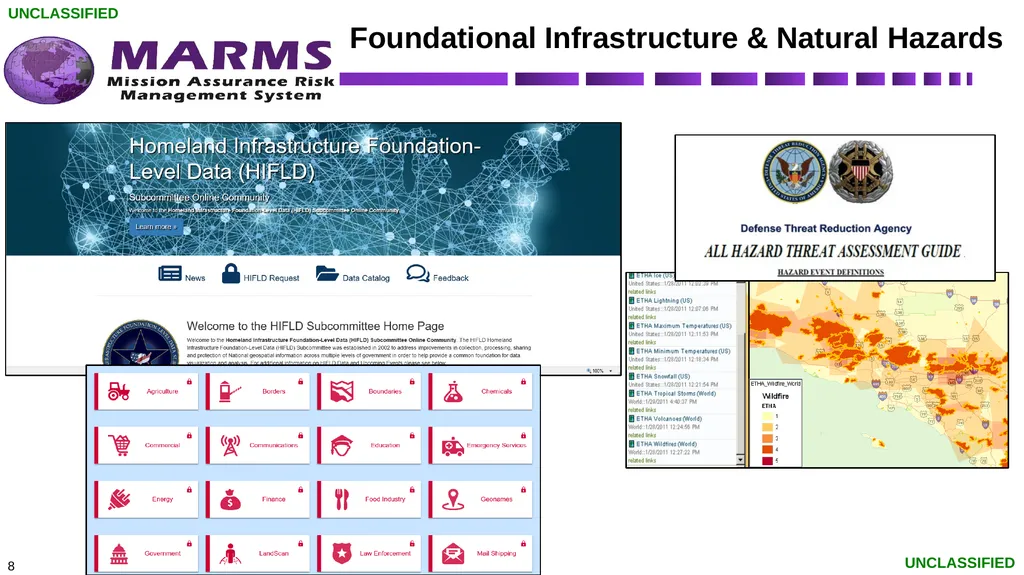Click HAZARD EVENT DEFINITIONS underlined heading

tap(831, 272)
